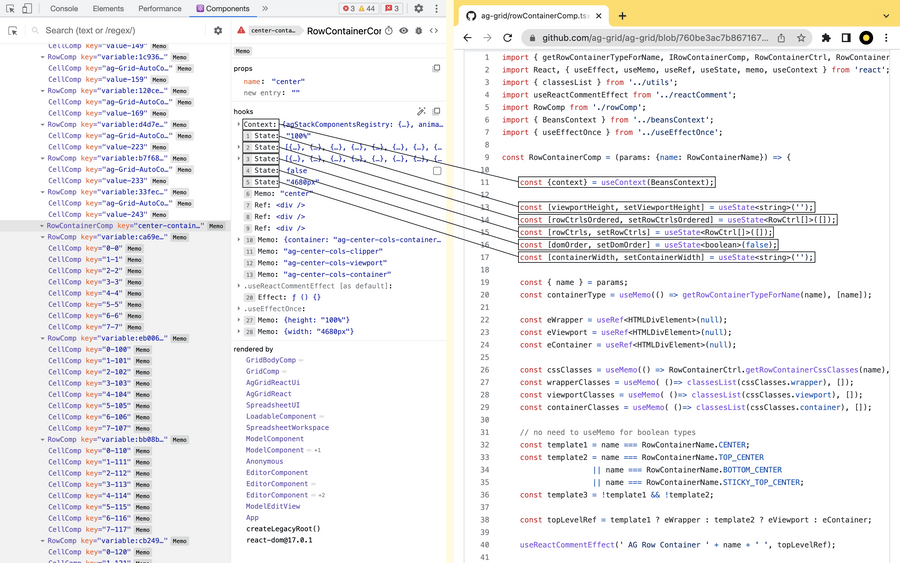
Task: Click the inspect element picker in DevTools
Action: point(11,8)
